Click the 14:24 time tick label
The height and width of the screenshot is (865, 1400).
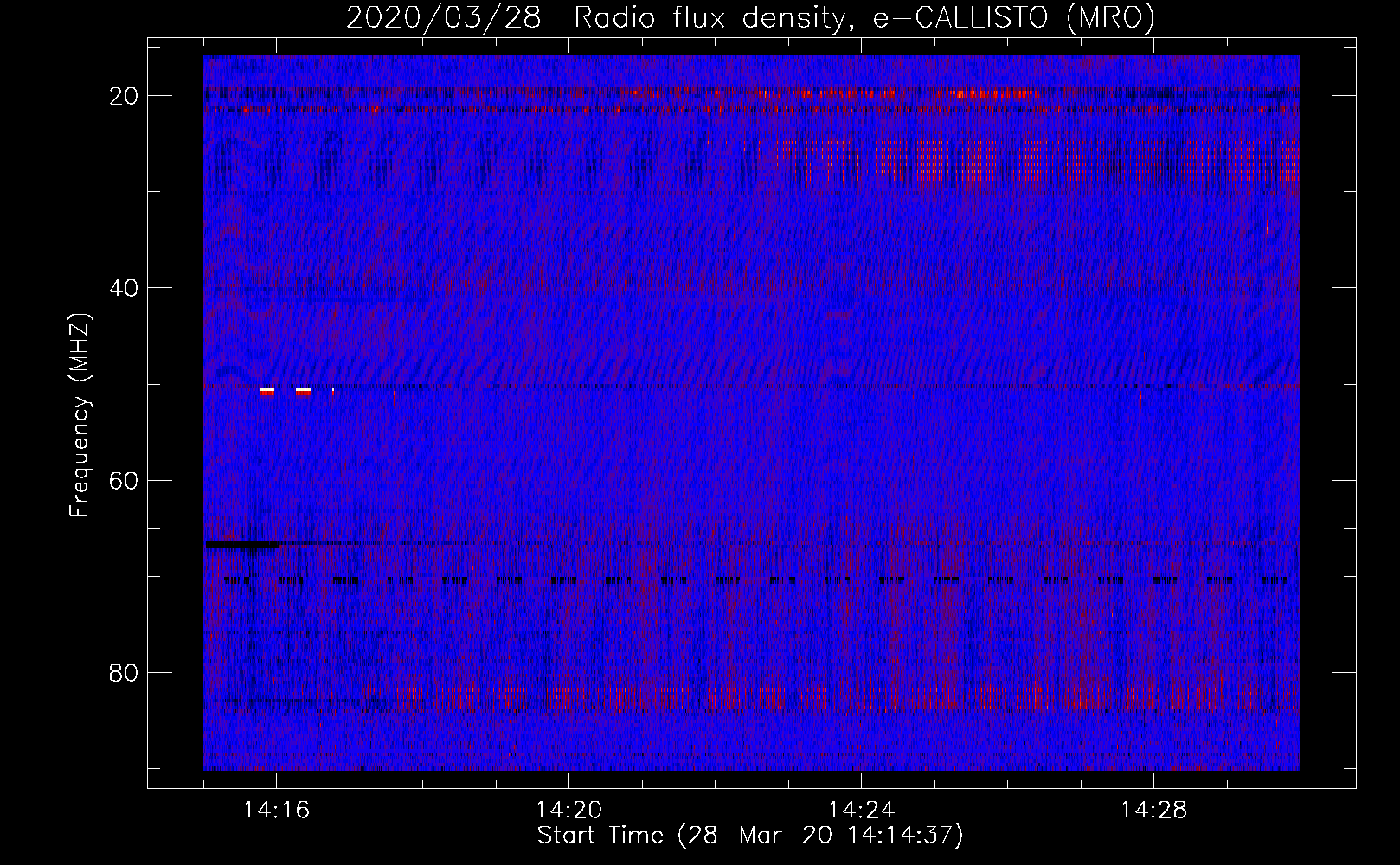click(x=861, y=811)
